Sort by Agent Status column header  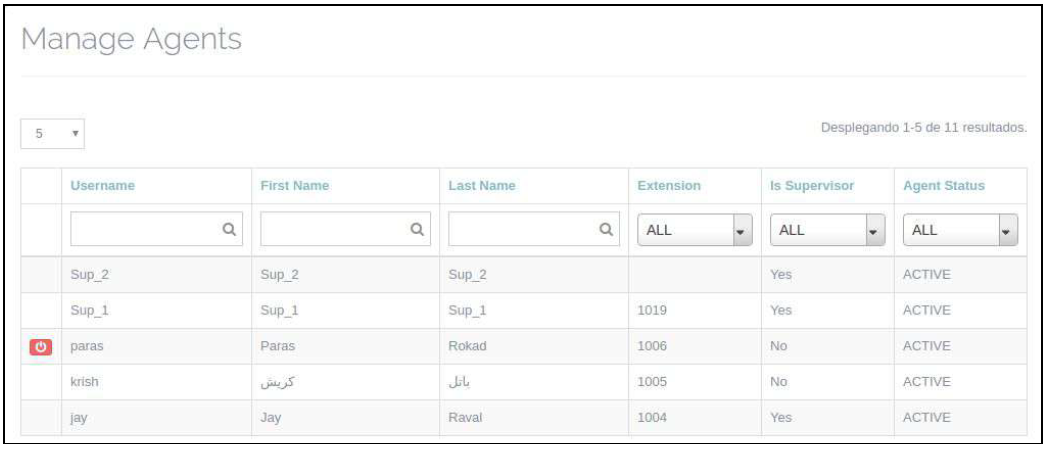(943, 186)
